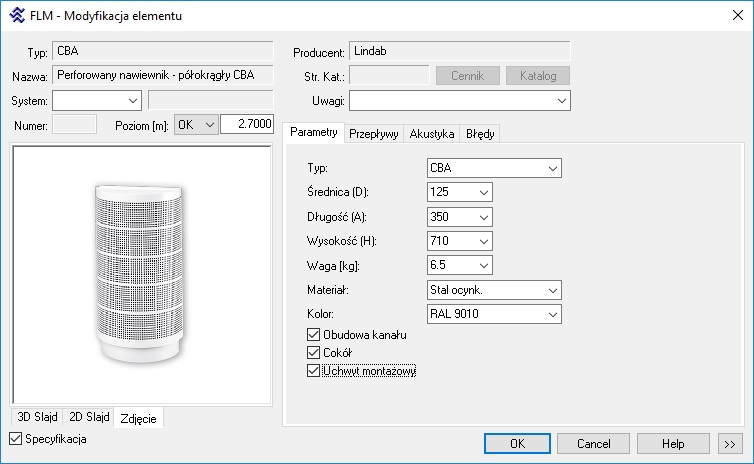Open the Akustyka tab
754x464 pixels.
432,134
